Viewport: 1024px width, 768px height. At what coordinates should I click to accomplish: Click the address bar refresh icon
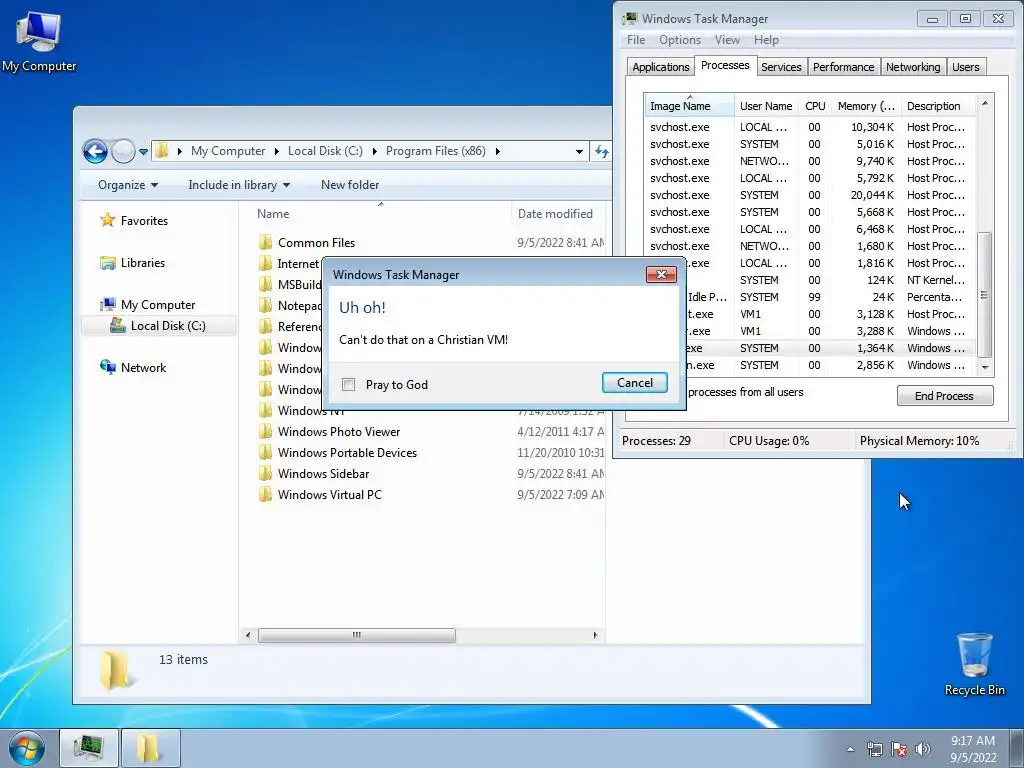tap(601, 152)
